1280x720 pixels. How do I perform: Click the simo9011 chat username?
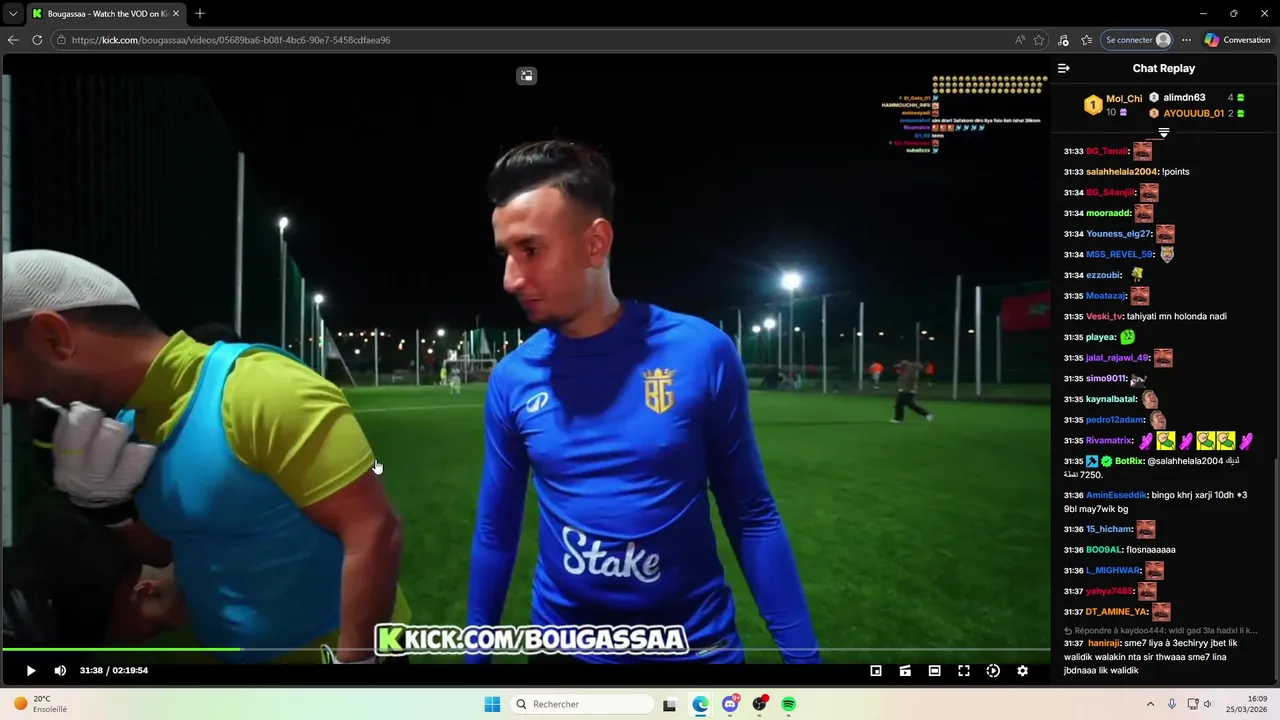click(1105, 378)
